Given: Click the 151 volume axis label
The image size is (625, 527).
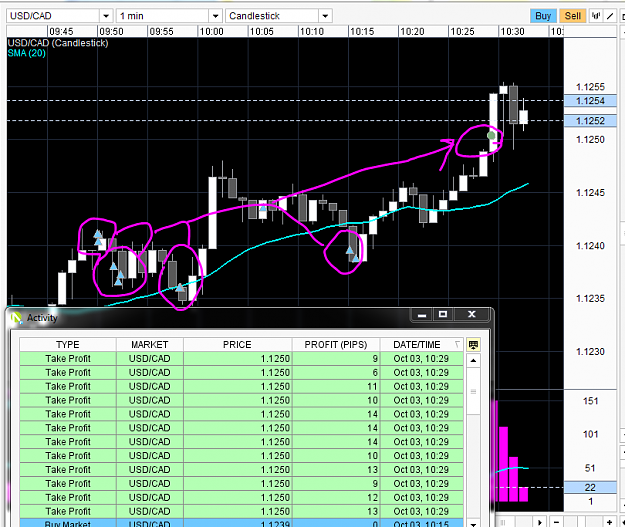Looking at the screenshot, I should [x=590, y=401].
